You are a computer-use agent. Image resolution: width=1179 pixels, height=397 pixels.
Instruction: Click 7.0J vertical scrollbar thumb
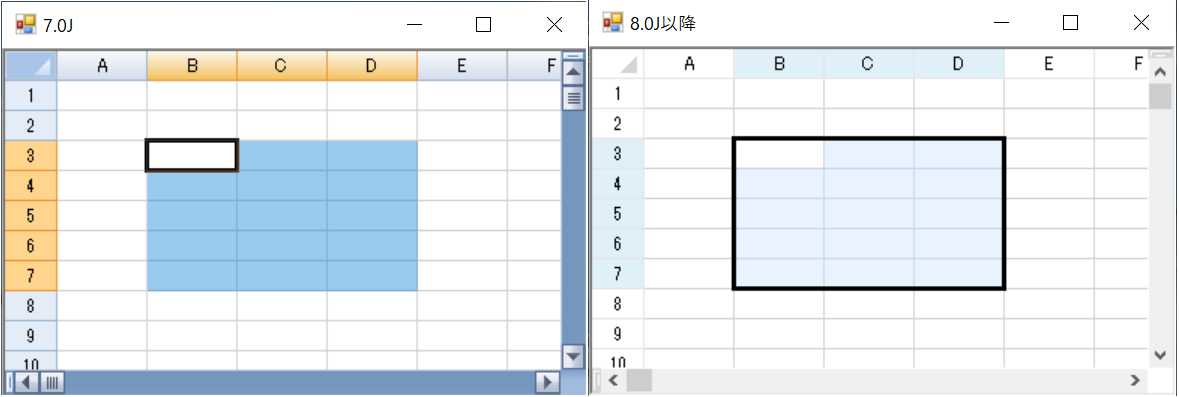(x=574, y=97)
